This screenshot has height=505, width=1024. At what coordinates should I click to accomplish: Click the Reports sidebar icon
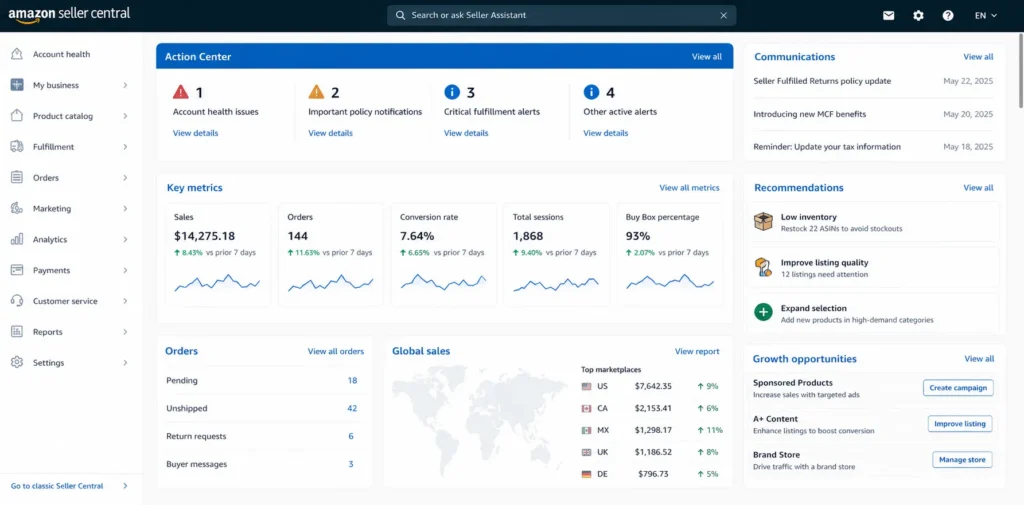click(x=17, y=332)
